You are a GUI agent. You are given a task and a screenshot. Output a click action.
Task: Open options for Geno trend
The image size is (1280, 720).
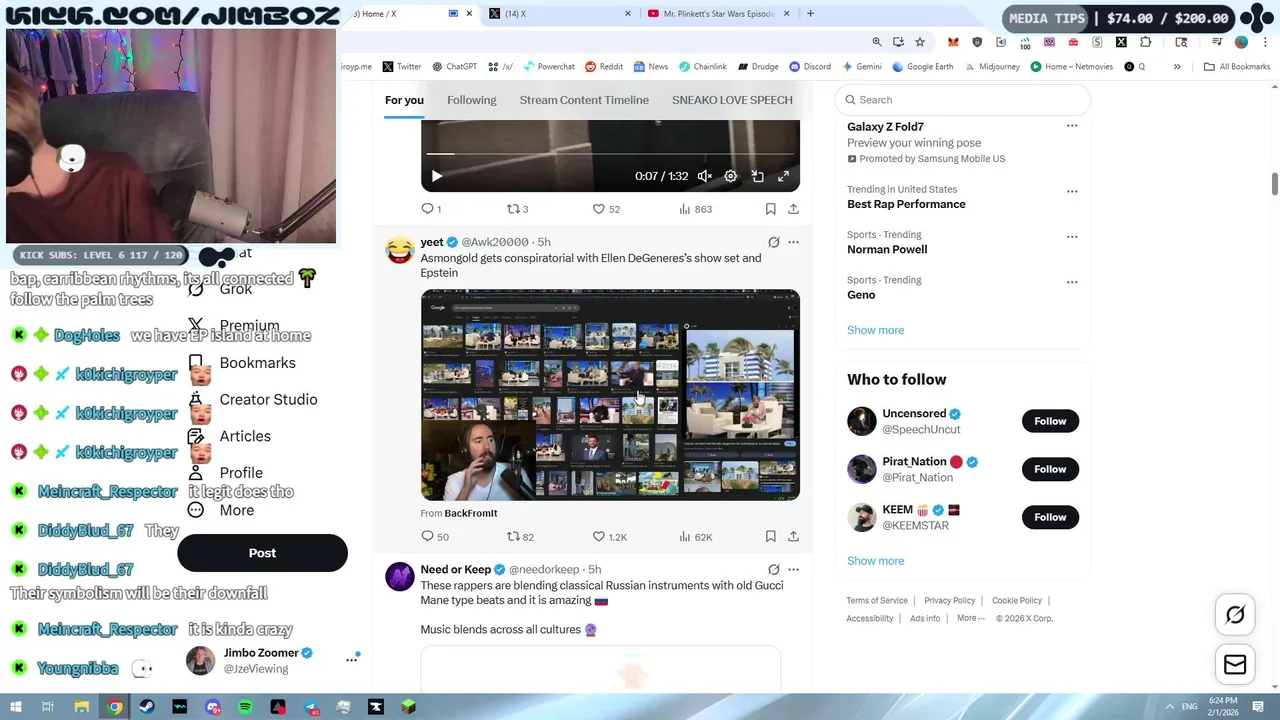(x=1072, y=282)
